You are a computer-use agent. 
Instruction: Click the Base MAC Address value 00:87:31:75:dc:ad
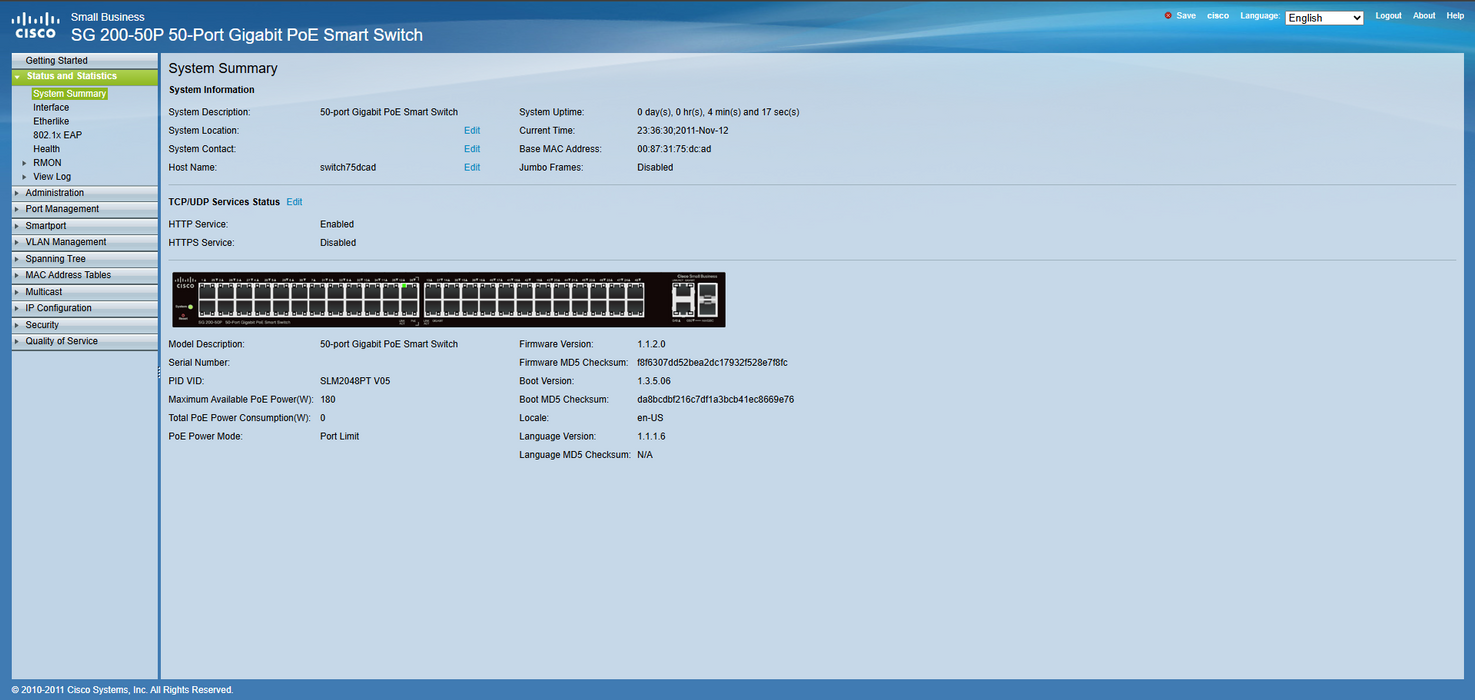(674, 149)
